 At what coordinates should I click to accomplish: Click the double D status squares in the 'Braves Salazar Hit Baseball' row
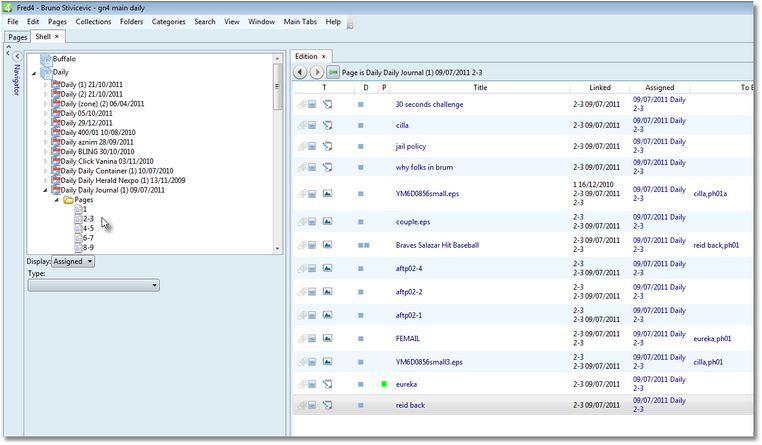click(x=364, y=245)
